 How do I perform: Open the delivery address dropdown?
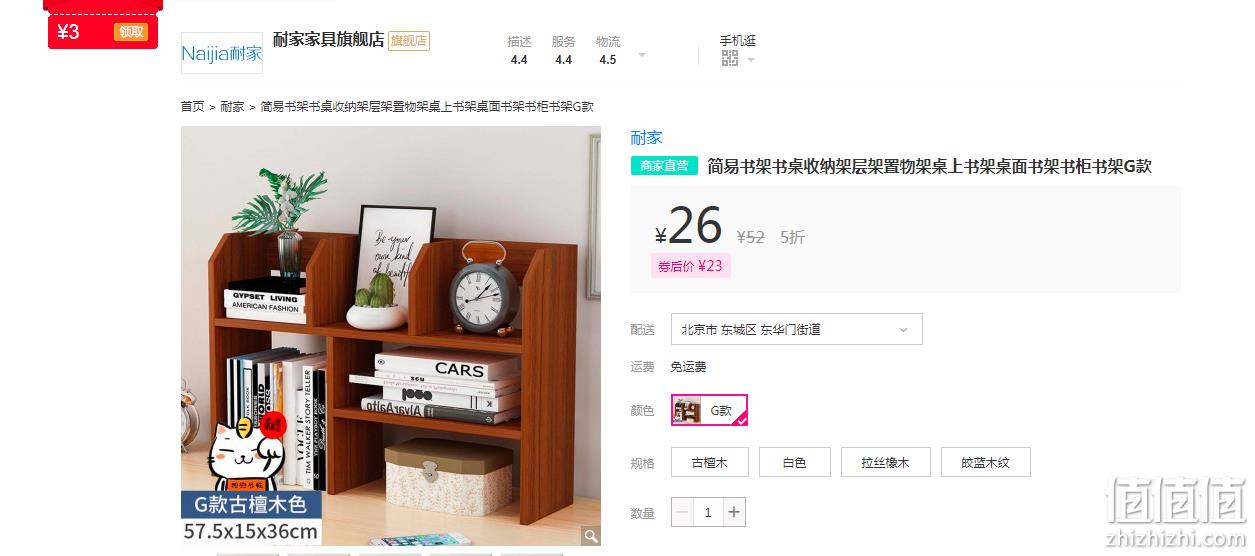click(x=797, y=329)
